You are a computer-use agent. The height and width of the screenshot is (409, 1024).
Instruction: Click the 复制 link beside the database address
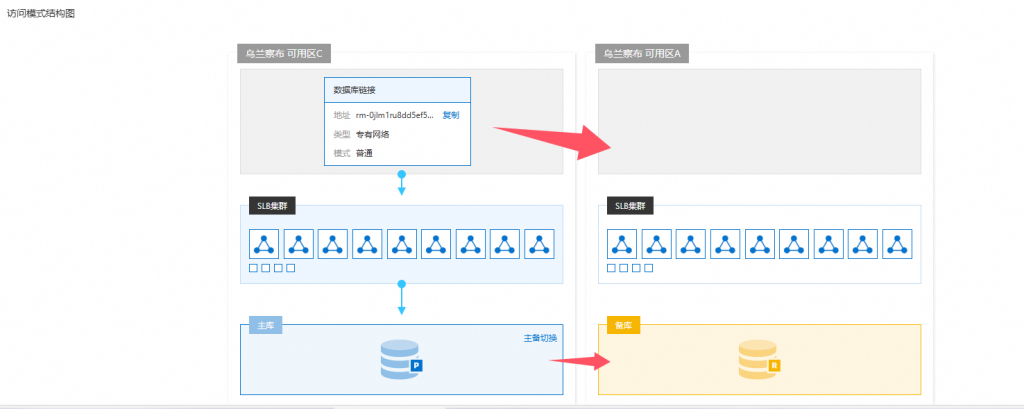pos(450,115)
